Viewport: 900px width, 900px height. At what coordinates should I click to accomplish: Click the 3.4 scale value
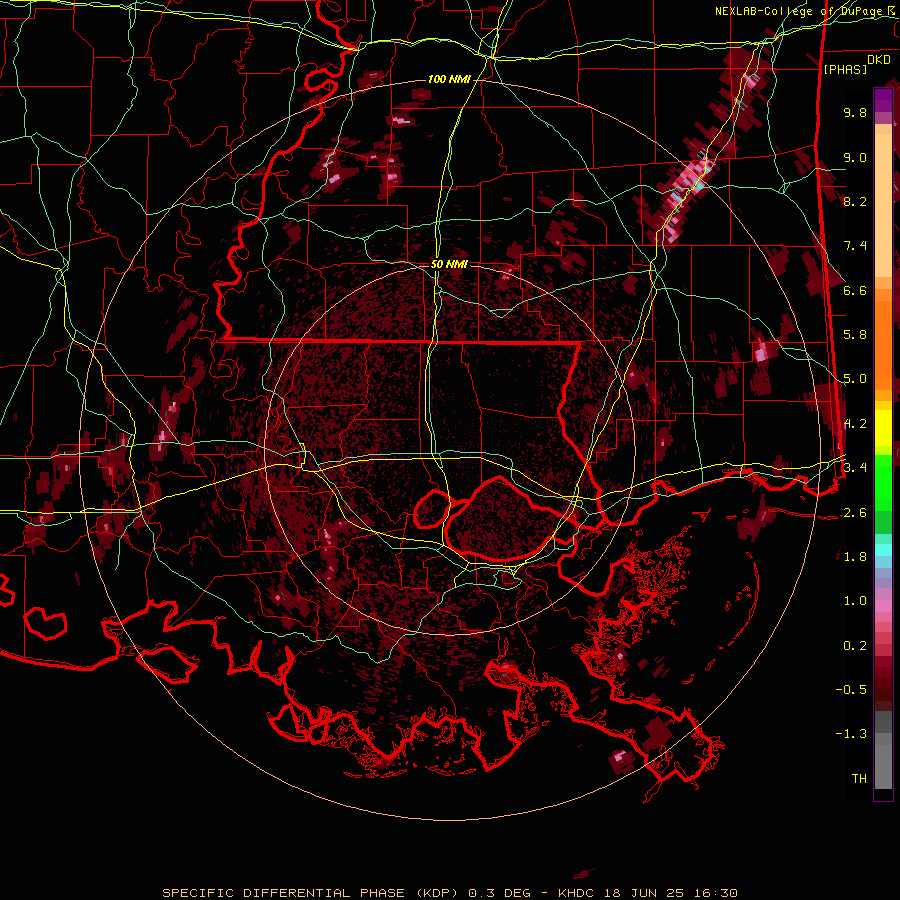[855, 468]
